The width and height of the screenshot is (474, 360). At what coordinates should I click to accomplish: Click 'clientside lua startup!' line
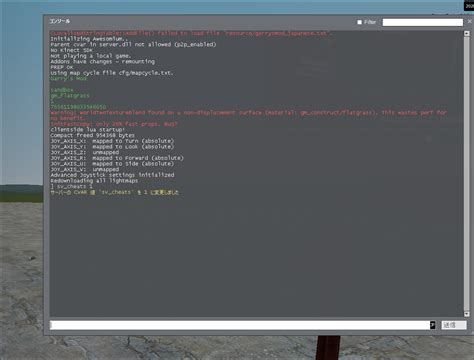pos(88,130)
